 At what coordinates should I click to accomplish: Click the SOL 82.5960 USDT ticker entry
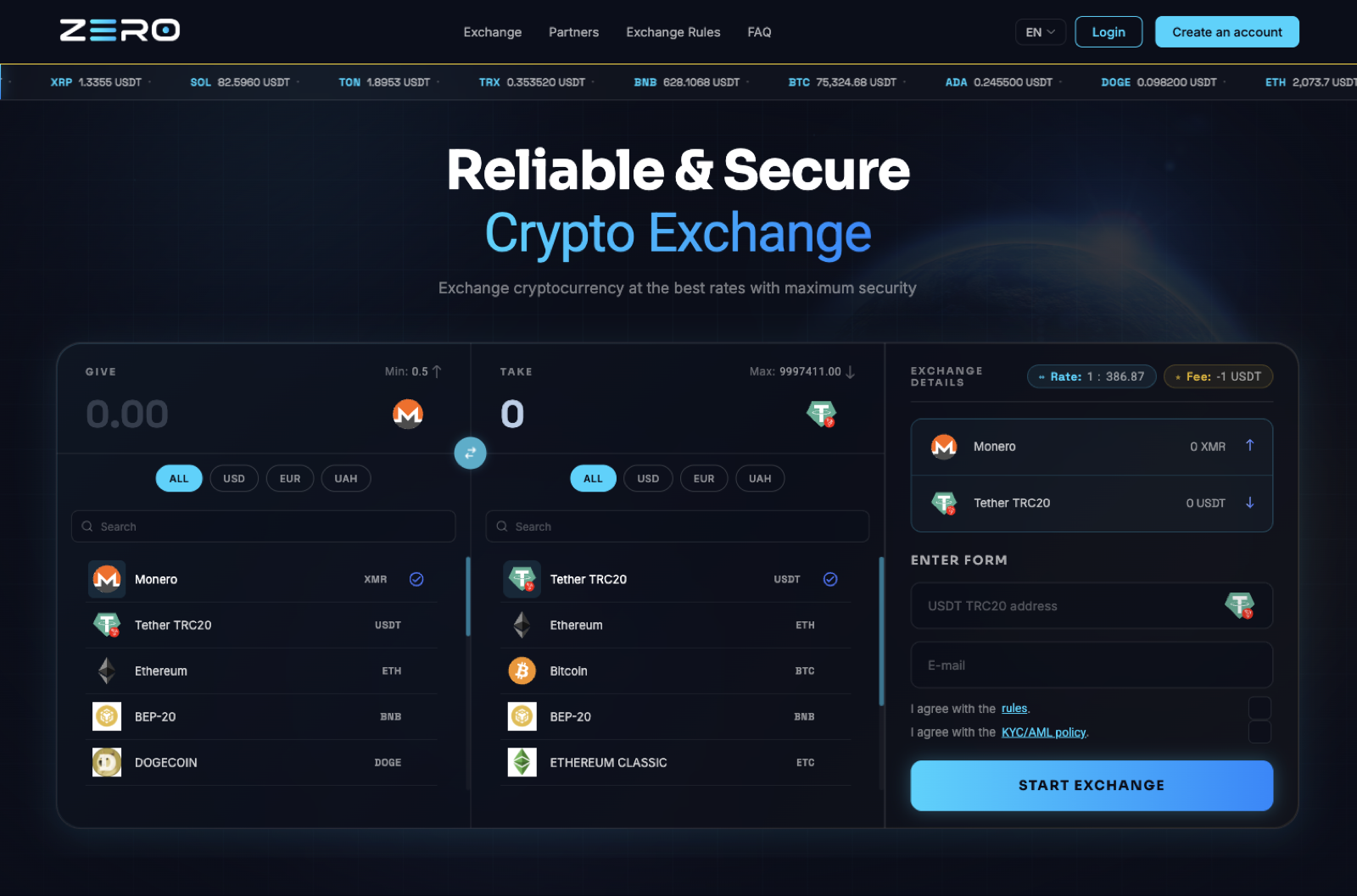(x=240, y=82)
